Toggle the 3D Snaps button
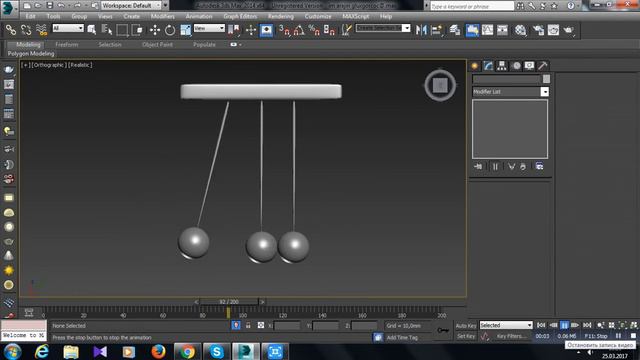The height and width of the screenshot is (360, 640). 284,30
